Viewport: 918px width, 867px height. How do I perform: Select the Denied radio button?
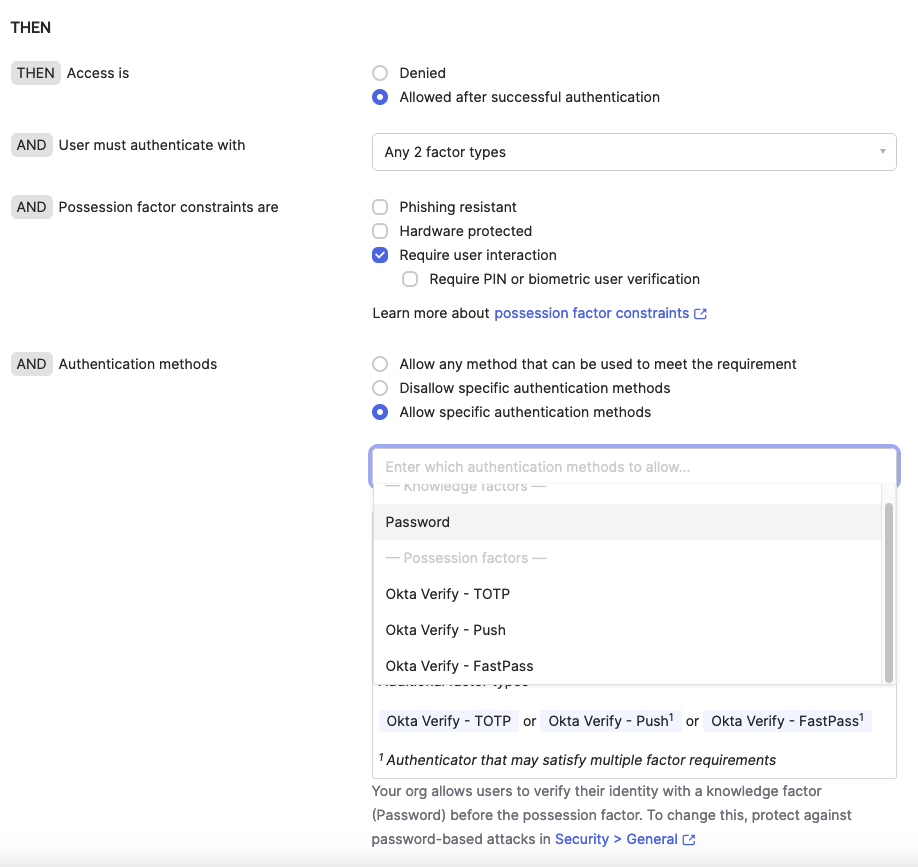(x=380, y=73)
